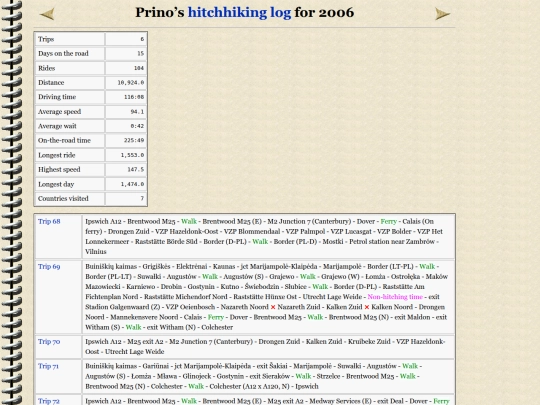540x405 pixels.
Task: Select the longest ride value 1,553.0
Action: click(133, 155)
